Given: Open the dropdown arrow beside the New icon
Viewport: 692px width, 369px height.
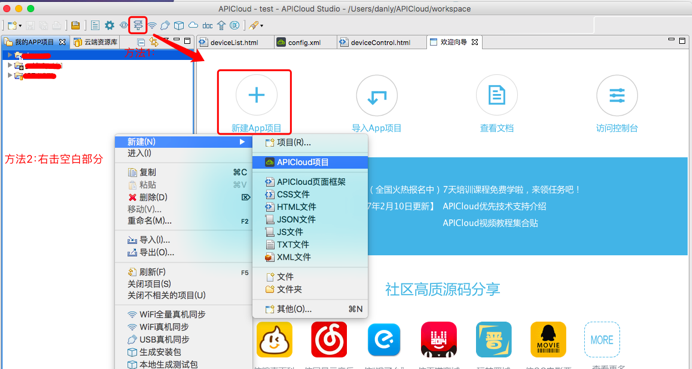Looking at the screenshot, I should pyautogui.click(x=20, y=26).
